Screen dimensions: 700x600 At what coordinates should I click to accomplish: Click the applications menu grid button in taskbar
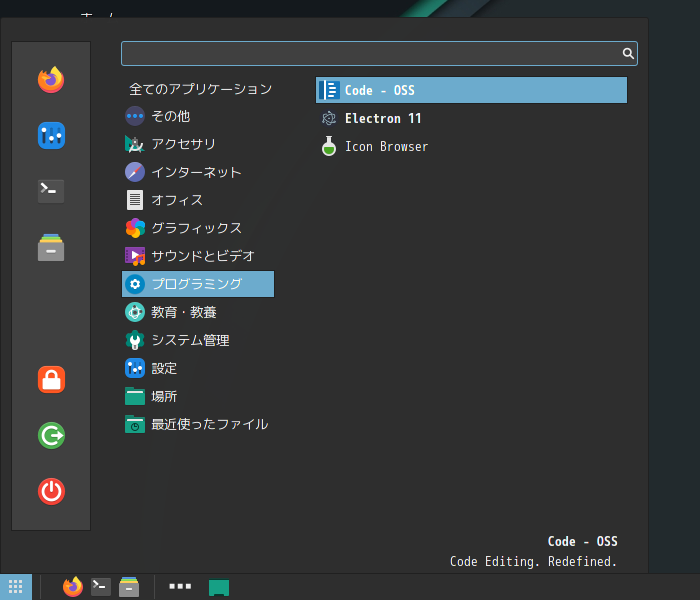point(16,587)
